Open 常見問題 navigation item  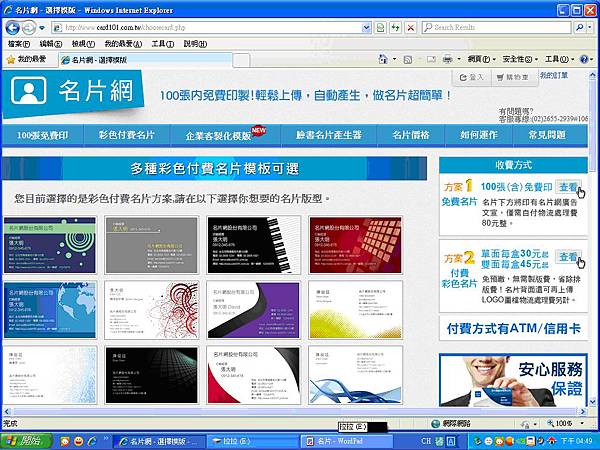coord(547,135)
